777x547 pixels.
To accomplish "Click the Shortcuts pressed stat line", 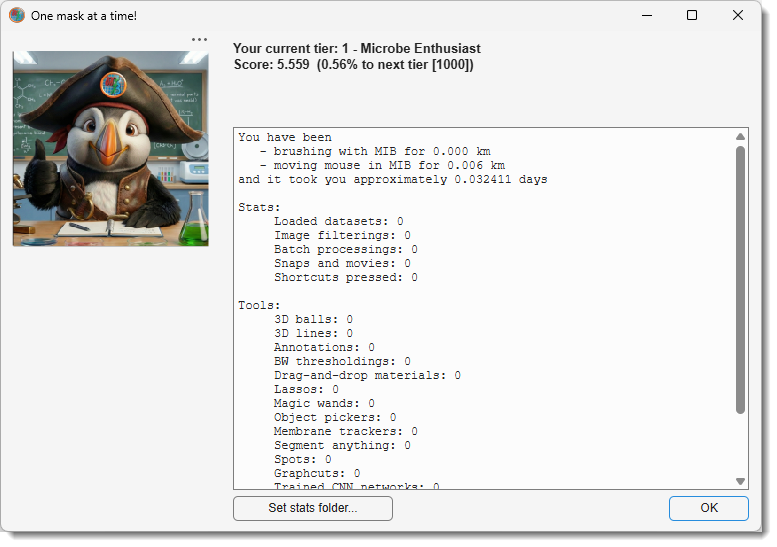I will point(346,277).
